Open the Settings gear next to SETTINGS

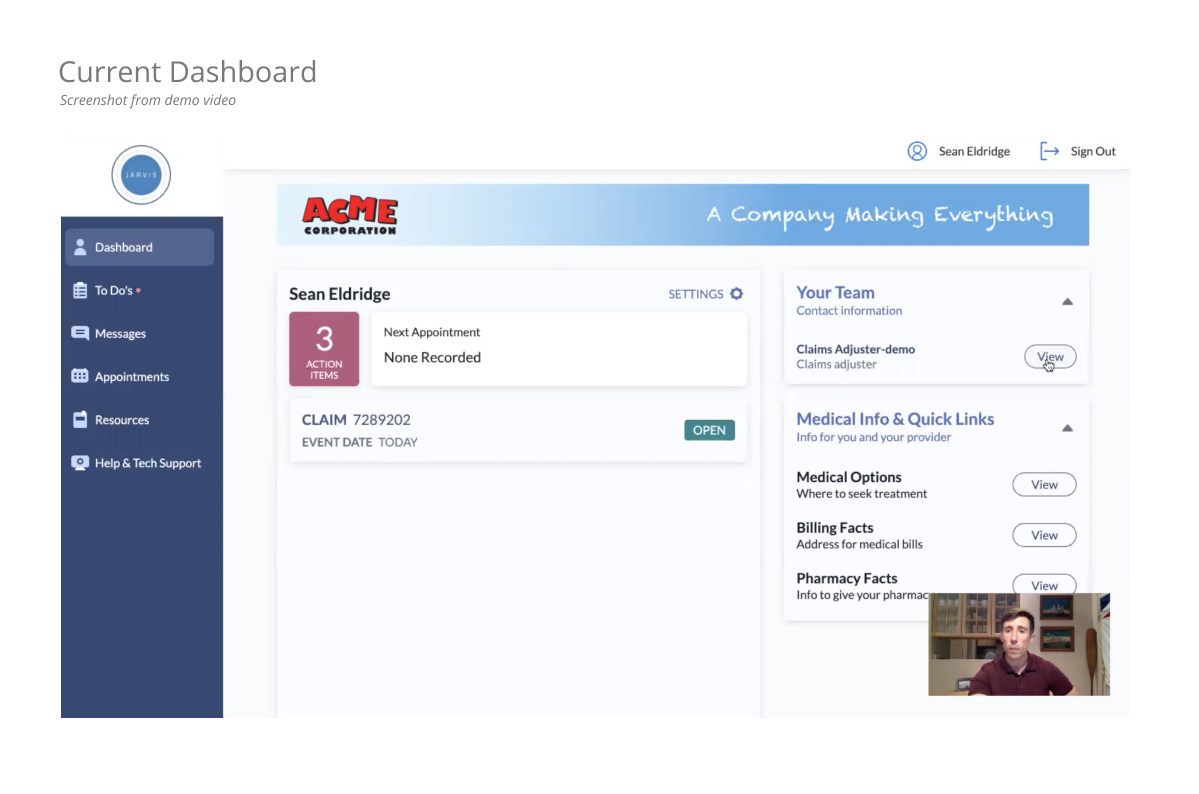(736, 294)
